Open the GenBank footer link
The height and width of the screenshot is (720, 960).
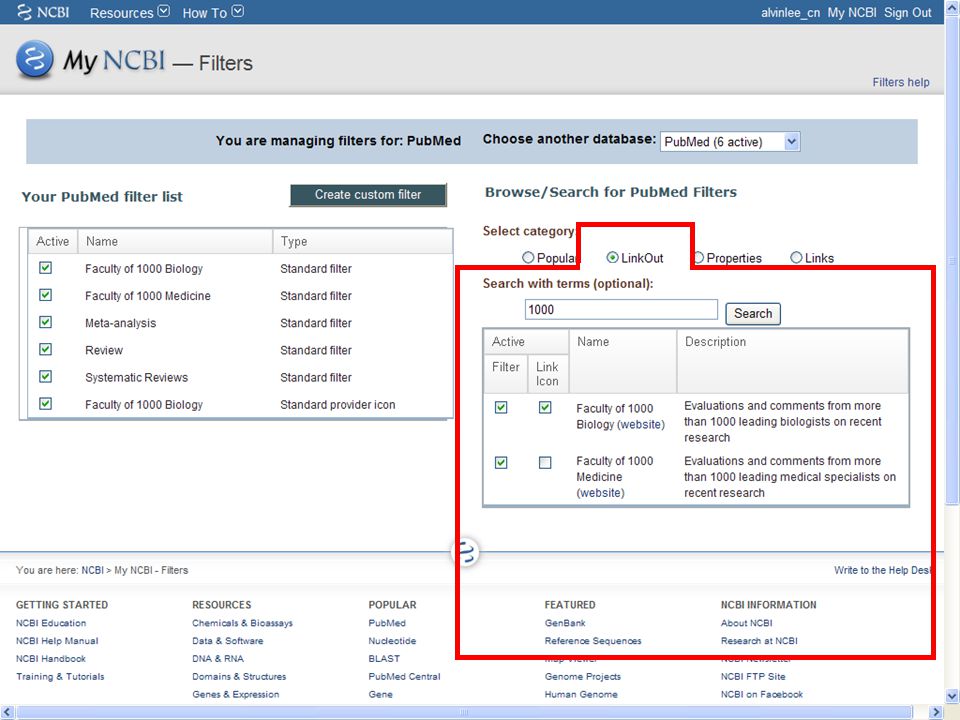[x=565, y=623]
